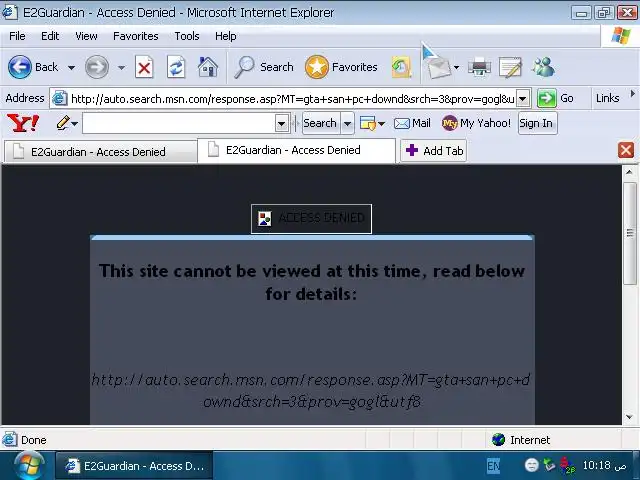The image size is (640, 480).
Task: Expand Yahoo Search button dropdown arrow
Action: (x=347, y=123)
